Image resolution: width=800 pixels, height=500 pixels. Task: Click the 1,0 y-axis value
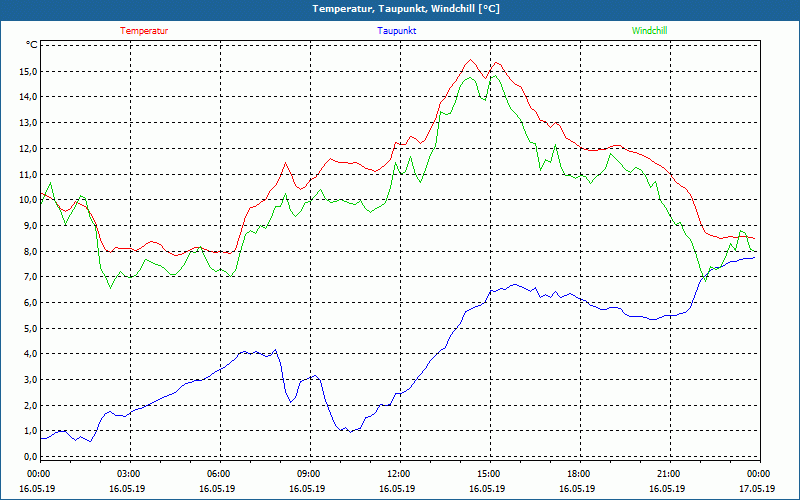click(x=30, y=431)
